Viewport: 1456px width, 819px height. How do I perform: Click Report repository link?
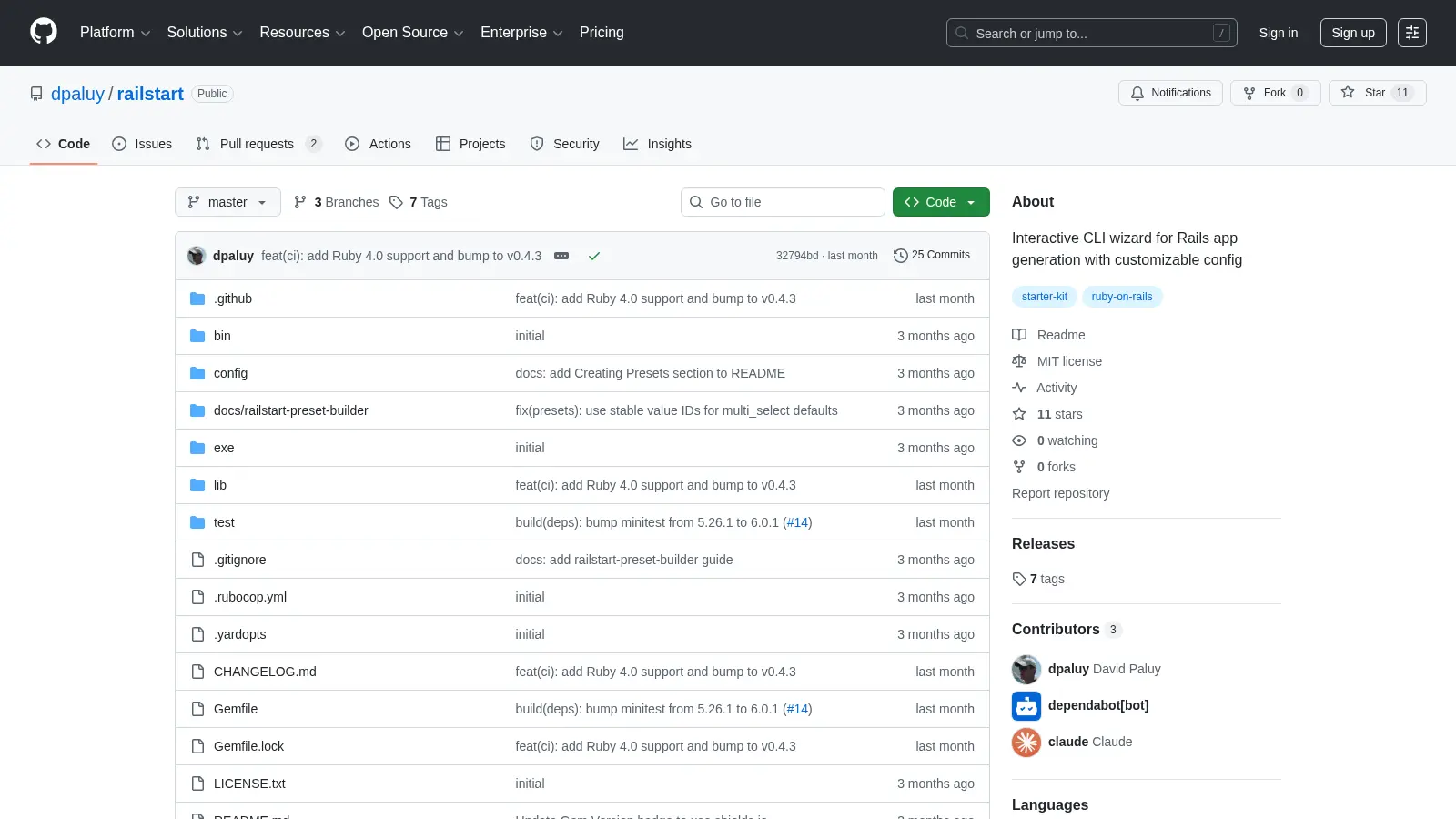[x=1060, y=493]
